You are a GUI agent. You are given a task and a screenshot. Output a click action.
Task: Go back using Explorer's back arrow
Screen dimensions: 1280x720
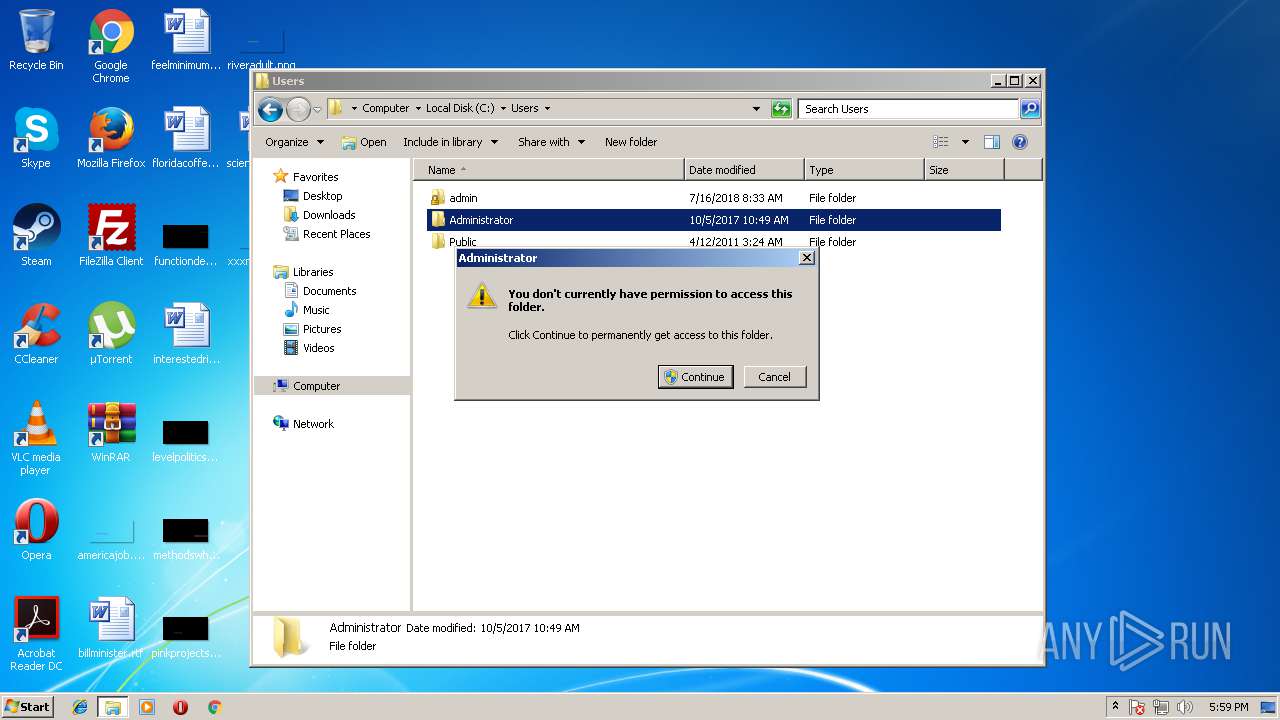coord(270,109)
